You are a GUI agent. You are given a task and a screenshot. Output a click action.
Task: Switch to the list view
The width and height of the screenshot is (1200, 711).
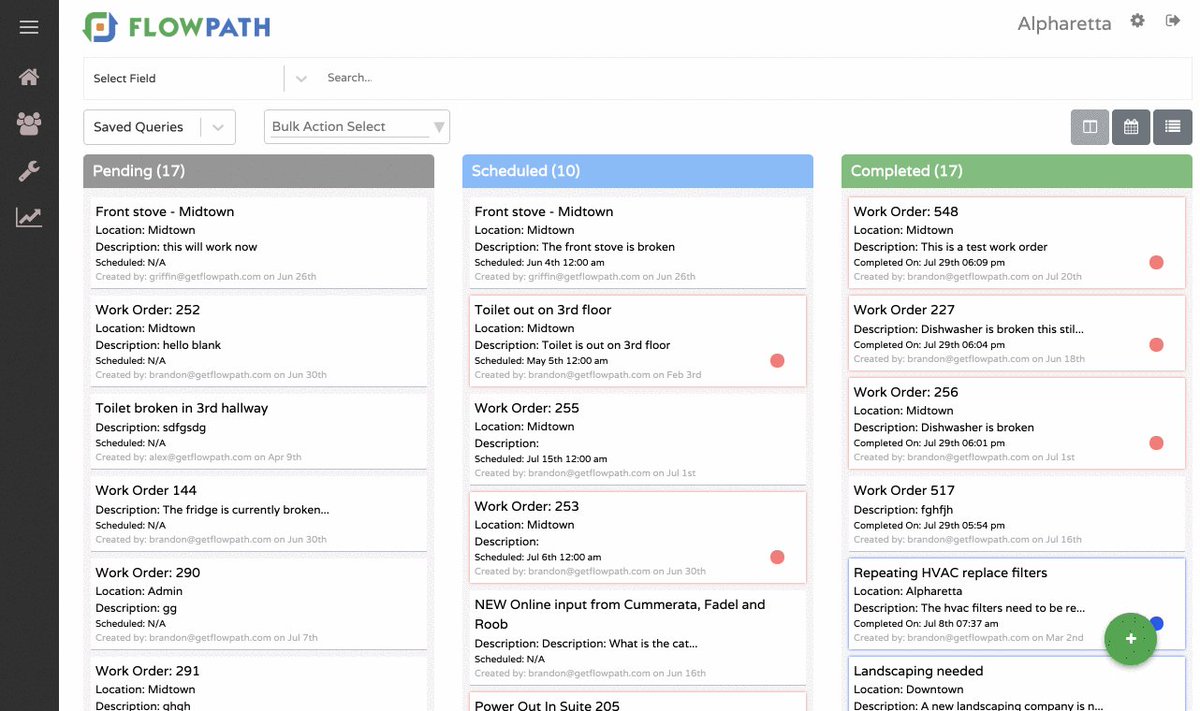click(1172, 127)
